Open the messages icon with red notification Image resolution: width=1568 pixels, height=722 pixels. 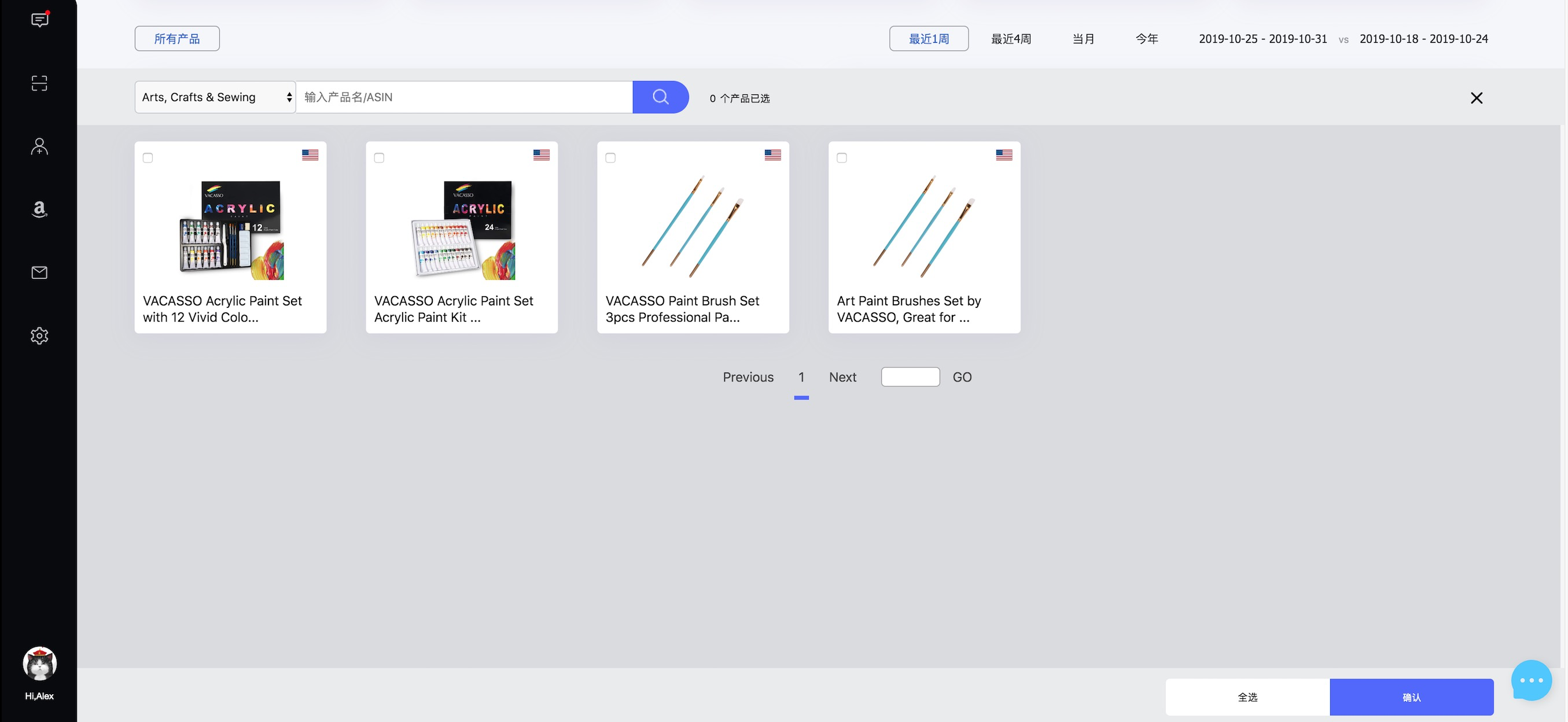(39, 20)
